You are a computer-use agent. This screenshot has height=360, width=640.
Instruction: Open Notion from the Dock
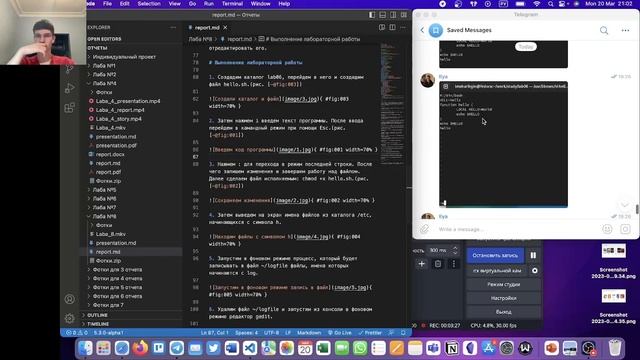[x=452, y=348]
